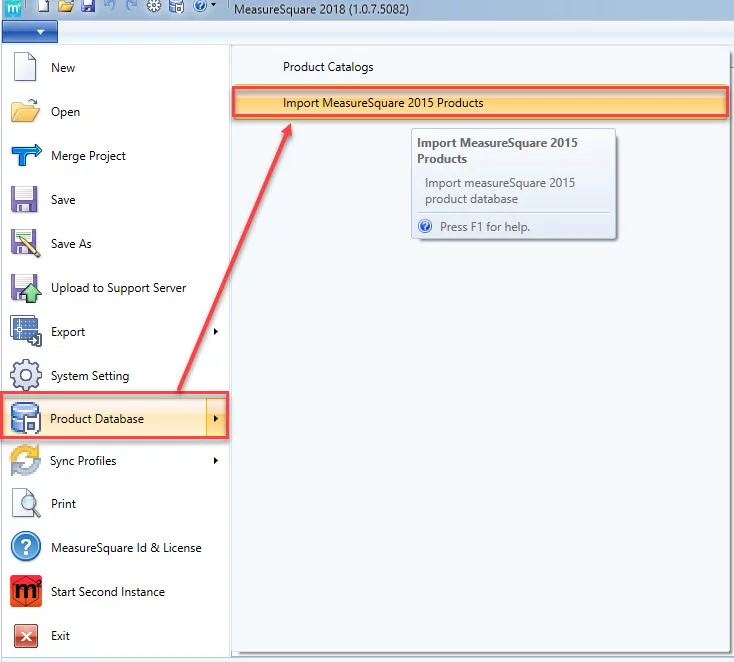Click the Print preview icon
This screenshot has width=734, height=662.
pos(25,504)
